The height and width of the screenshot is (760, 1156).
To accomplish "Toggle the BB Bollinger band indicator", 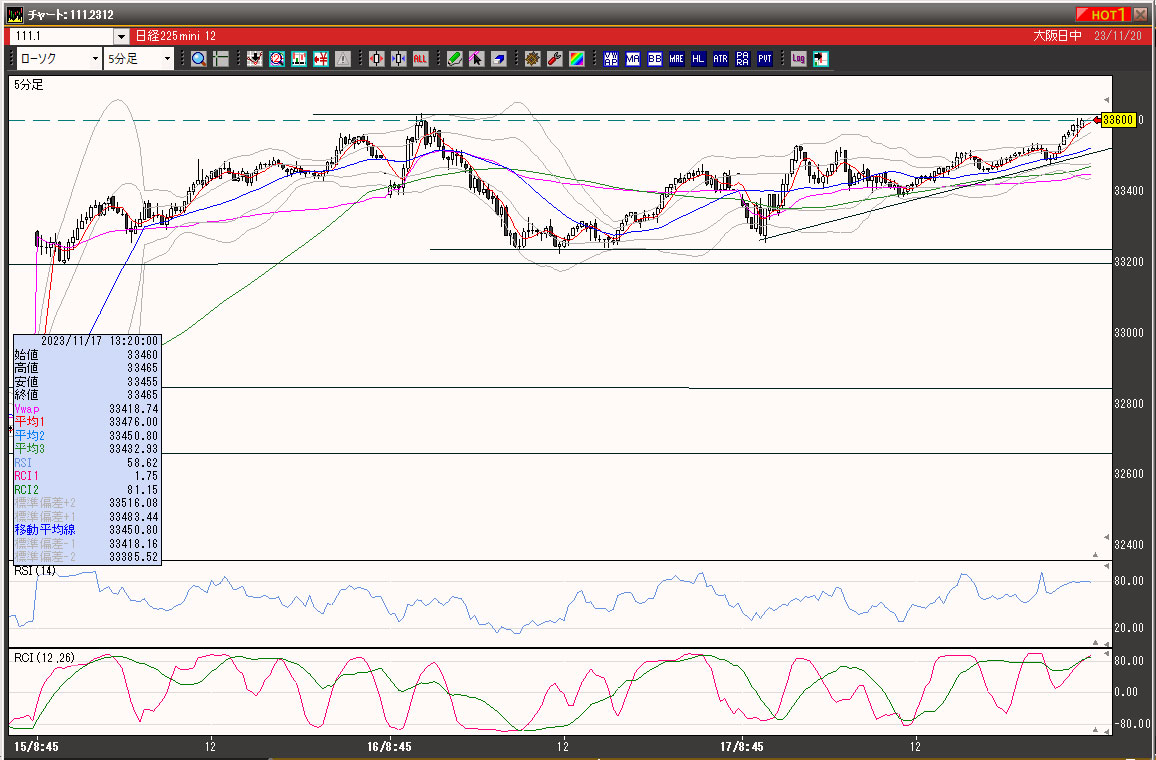I will 655,59.
